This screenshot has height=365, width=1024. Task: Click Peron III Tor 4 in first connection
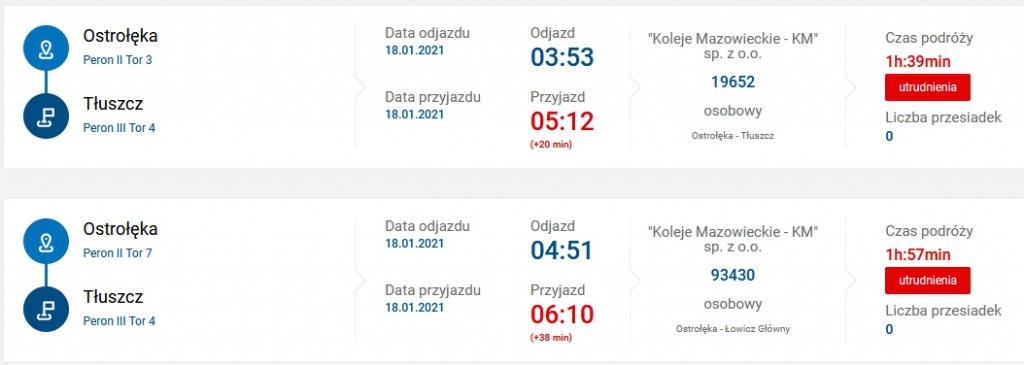click(120, 128)
